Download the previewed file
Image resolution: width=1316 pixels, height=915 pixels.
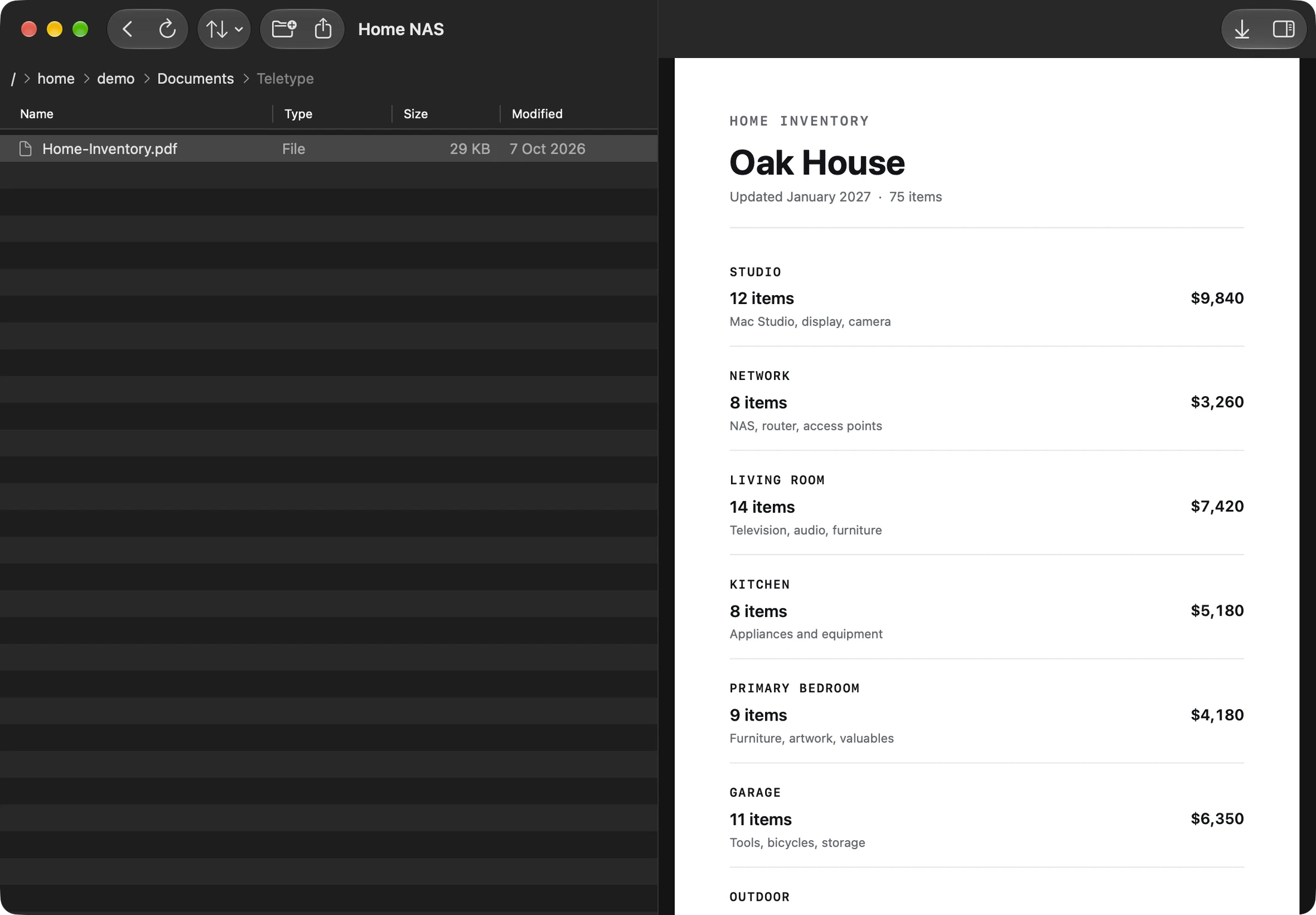[x=1242, y=29]
